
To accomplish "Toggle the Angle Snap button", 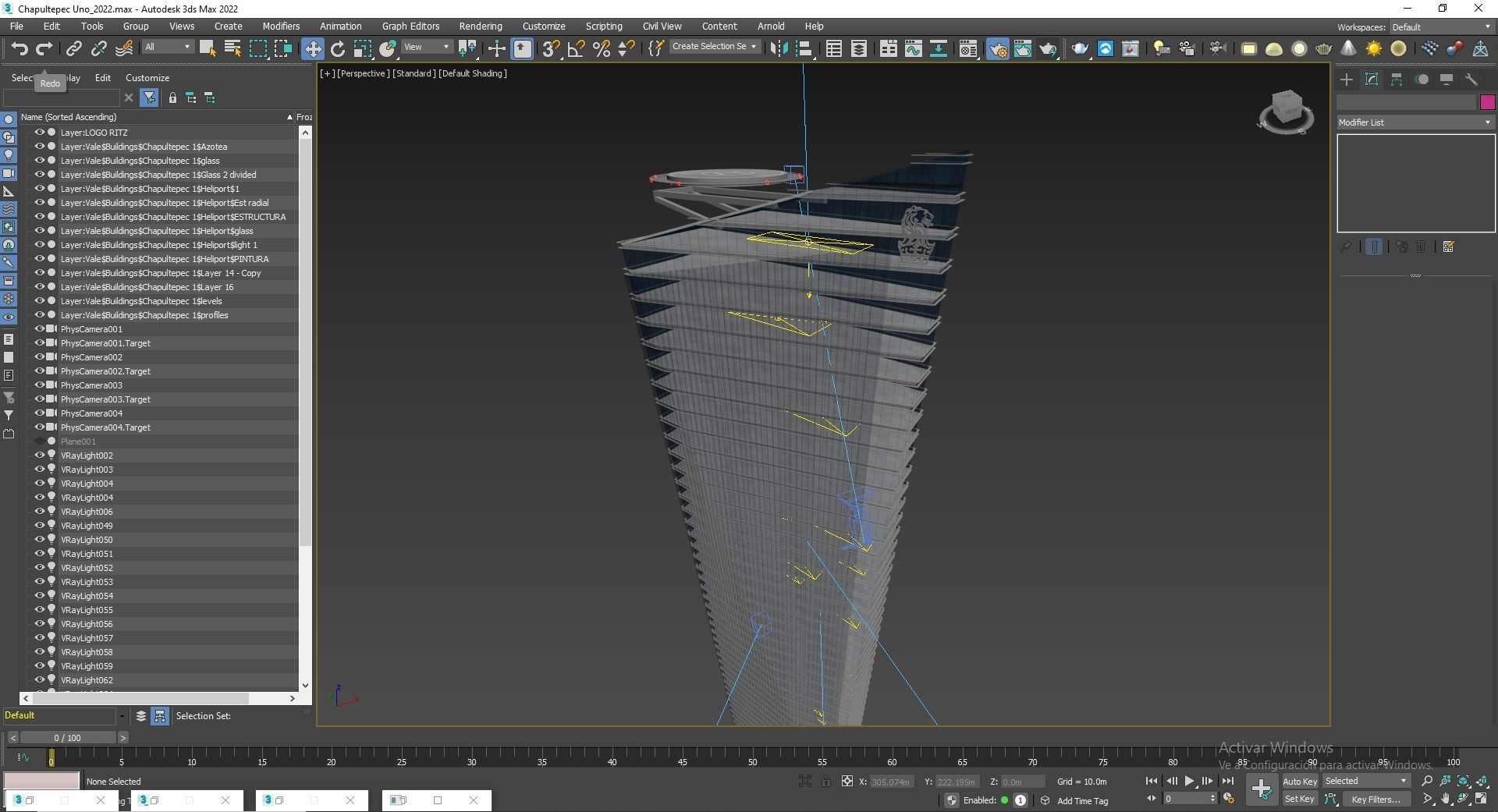I will point(576,48).
